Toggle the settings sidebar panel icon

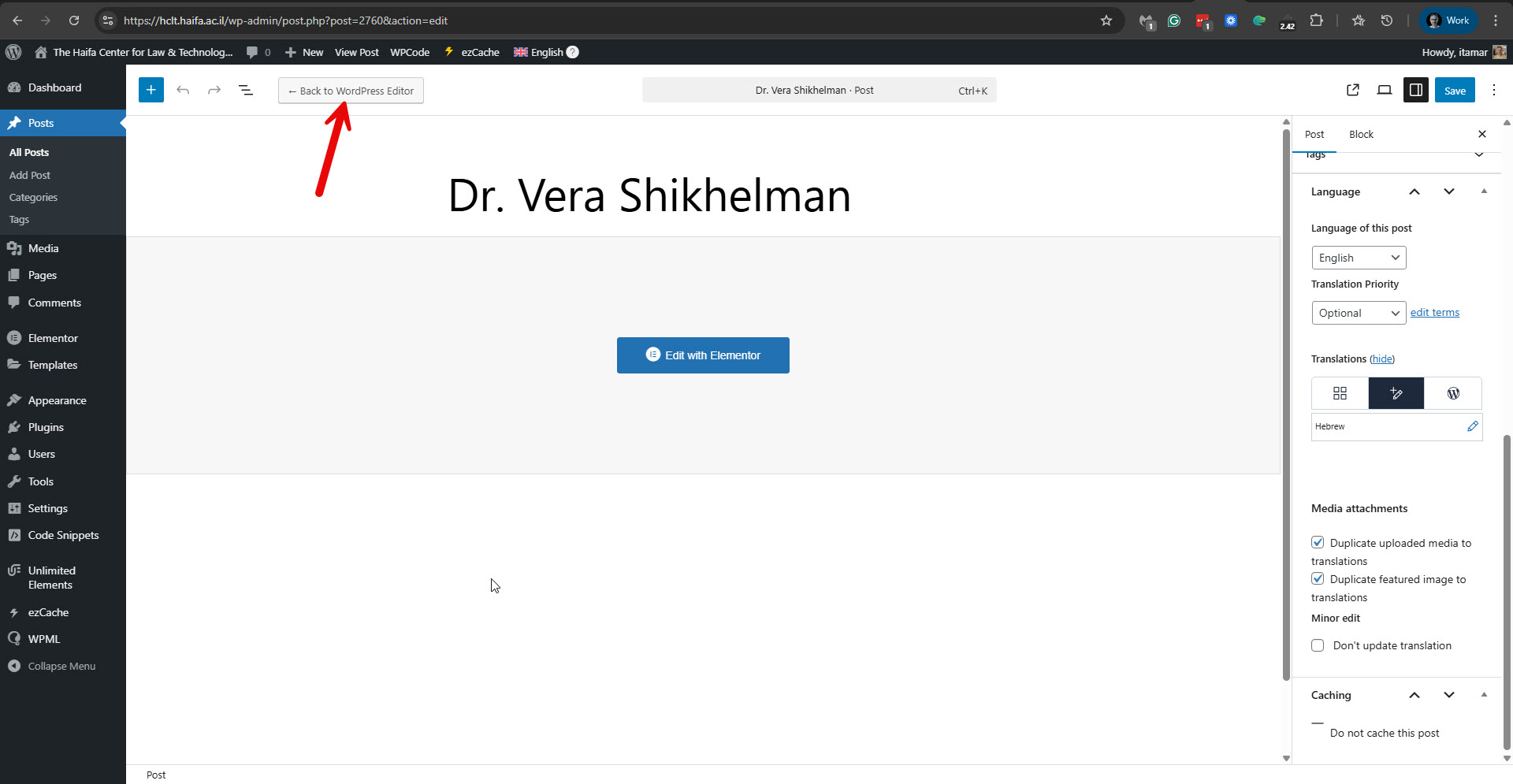[1416, 90]
